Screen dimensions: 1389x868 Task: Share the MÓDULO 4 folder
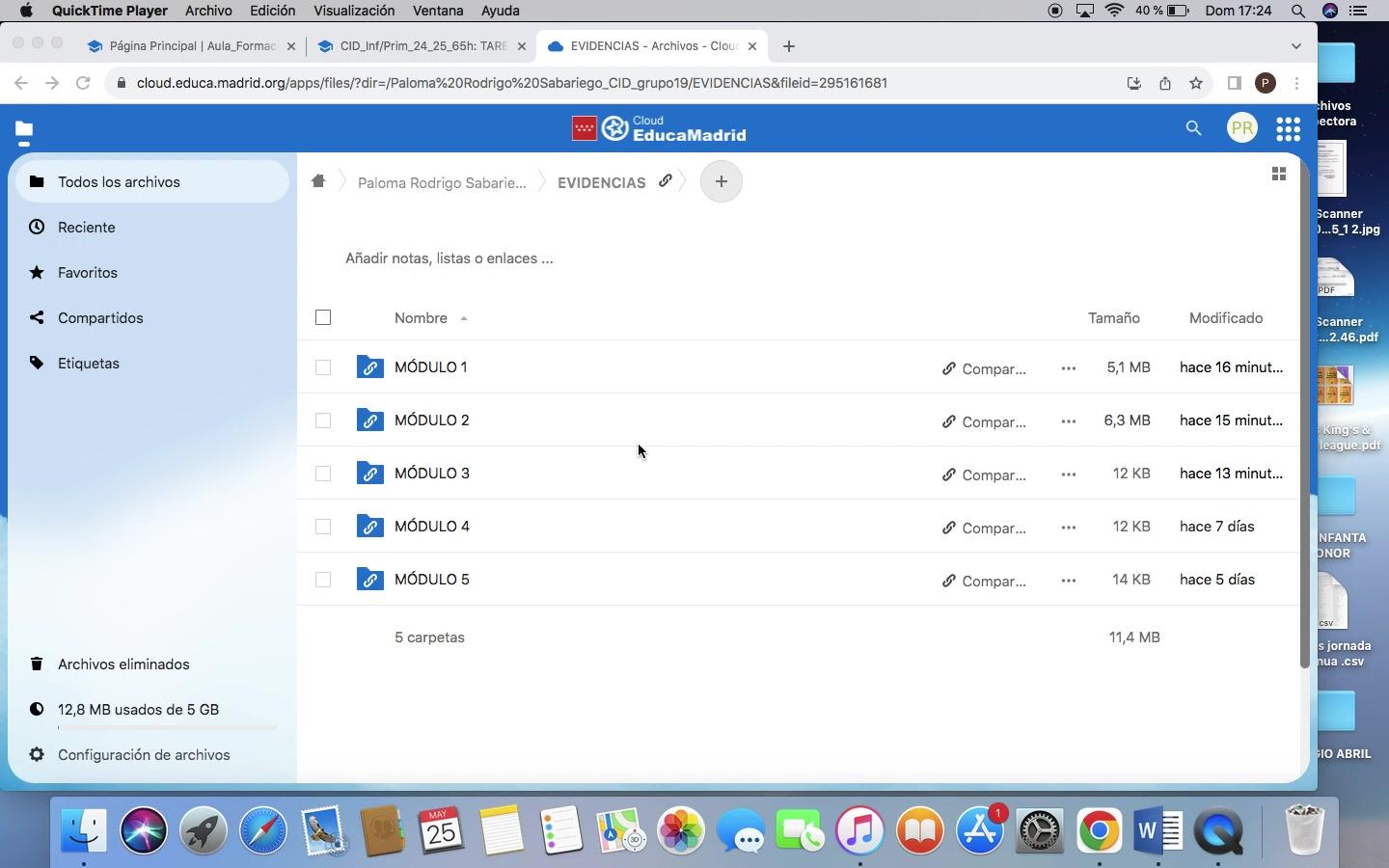tap(984, 528)
